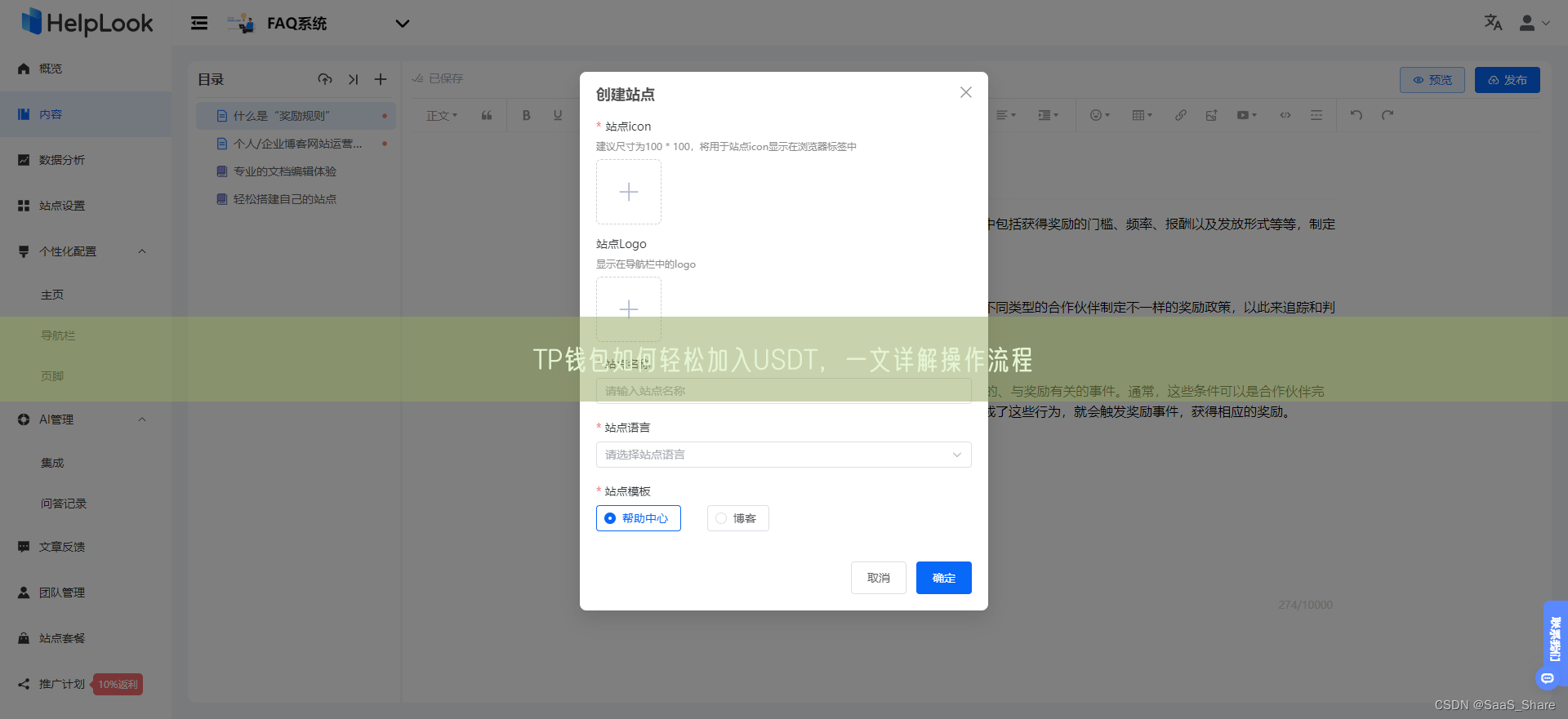Click the plus icon to add article
This screenshot has width=1568, height=719.
tap(381, 79)
